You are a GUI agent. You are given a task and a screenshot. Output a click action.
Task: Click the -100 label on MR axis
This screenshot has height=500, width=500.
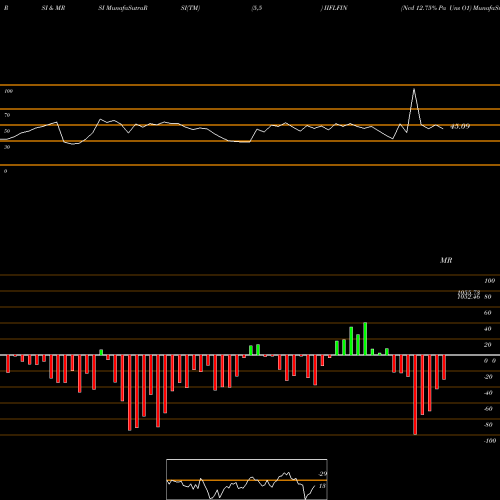[490, 441]
